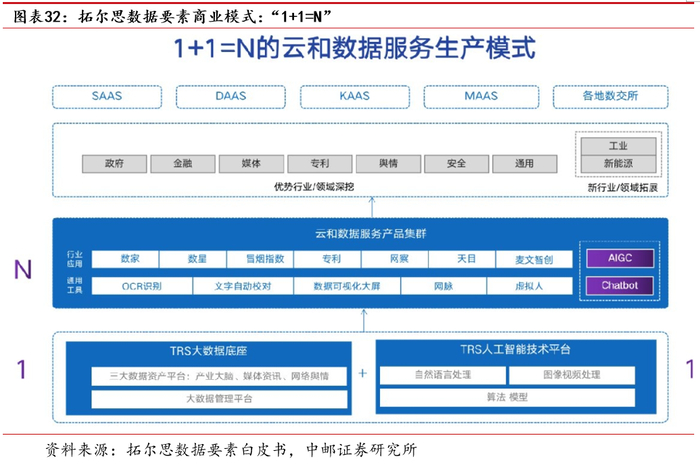Select the 媒体 industry box
Viewport: 700px width, 467px height.
[x=251, y=164]
